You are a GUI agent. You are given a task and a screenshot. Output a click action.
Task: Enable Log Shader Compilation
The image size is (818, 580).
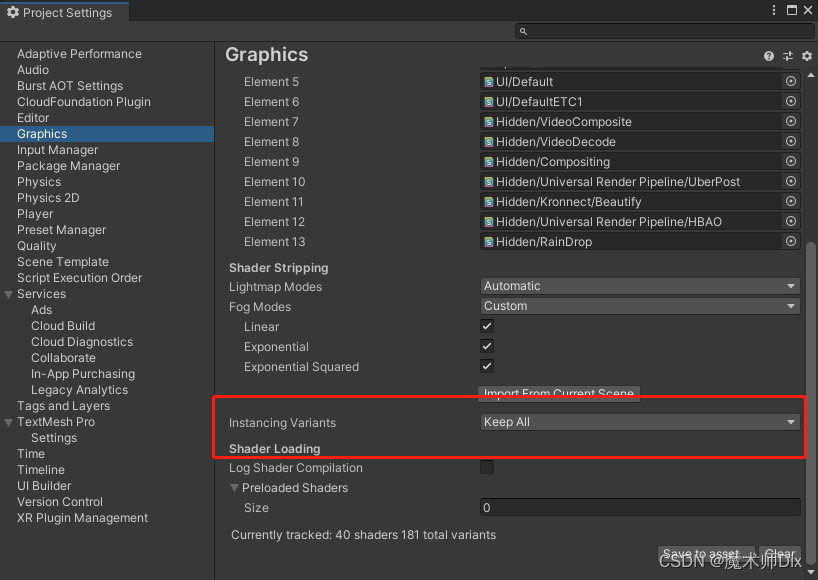coord(487,467)
